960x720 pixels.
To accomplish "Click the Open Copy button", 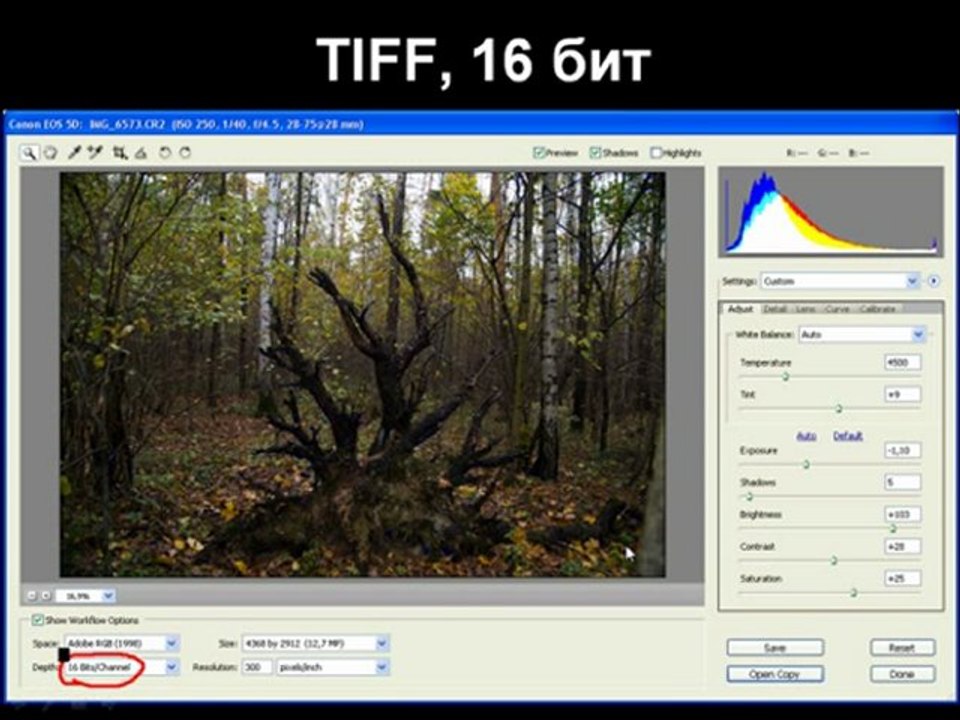I will coord(775,674).
